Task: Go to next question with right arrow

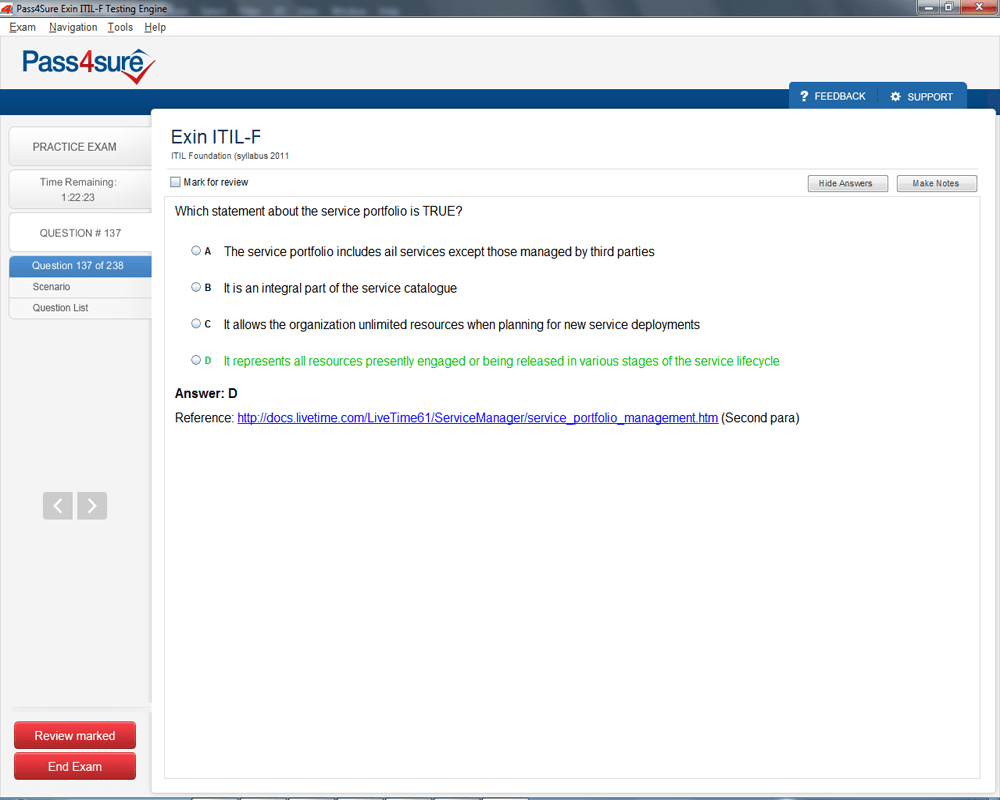Action: (x=92, y=506)
